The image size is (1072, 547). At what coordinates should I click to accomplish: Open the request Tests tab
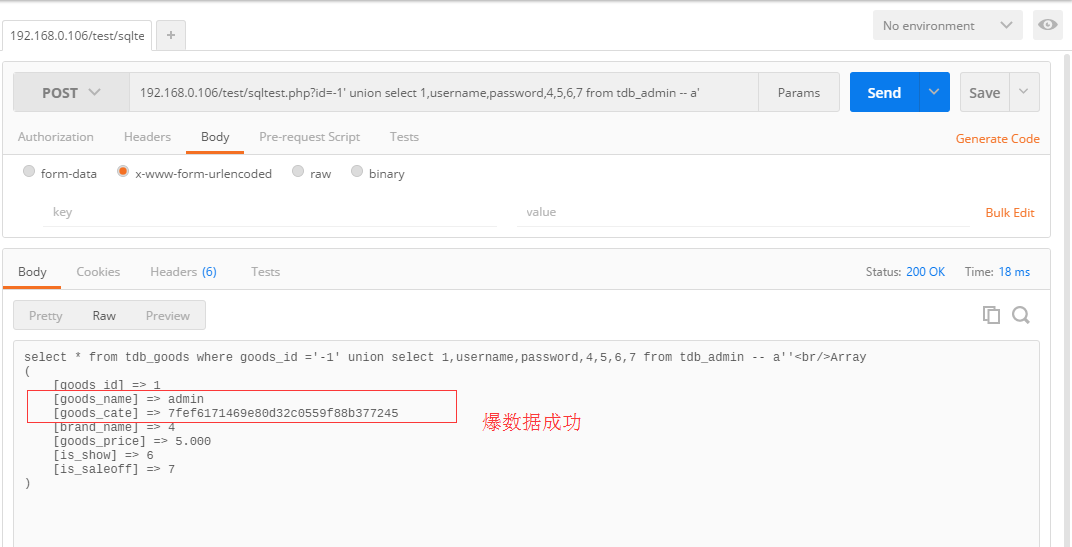click(x=404, y=137)
